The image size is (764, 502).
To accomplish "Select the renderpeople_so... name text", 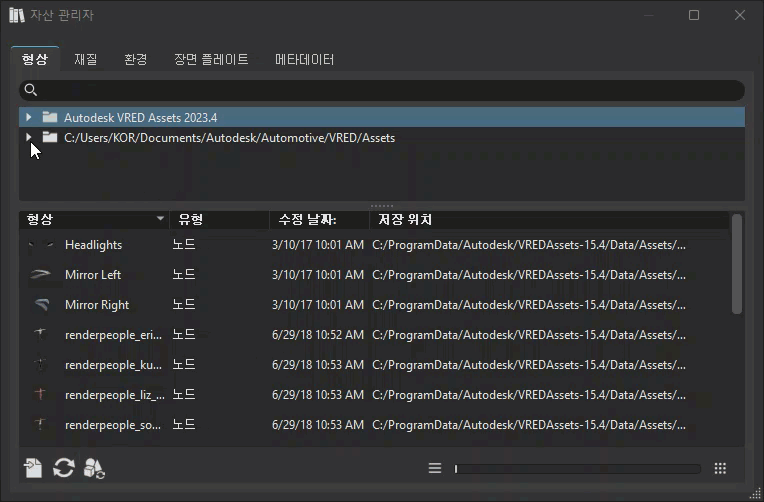I will tap(113, 425).
